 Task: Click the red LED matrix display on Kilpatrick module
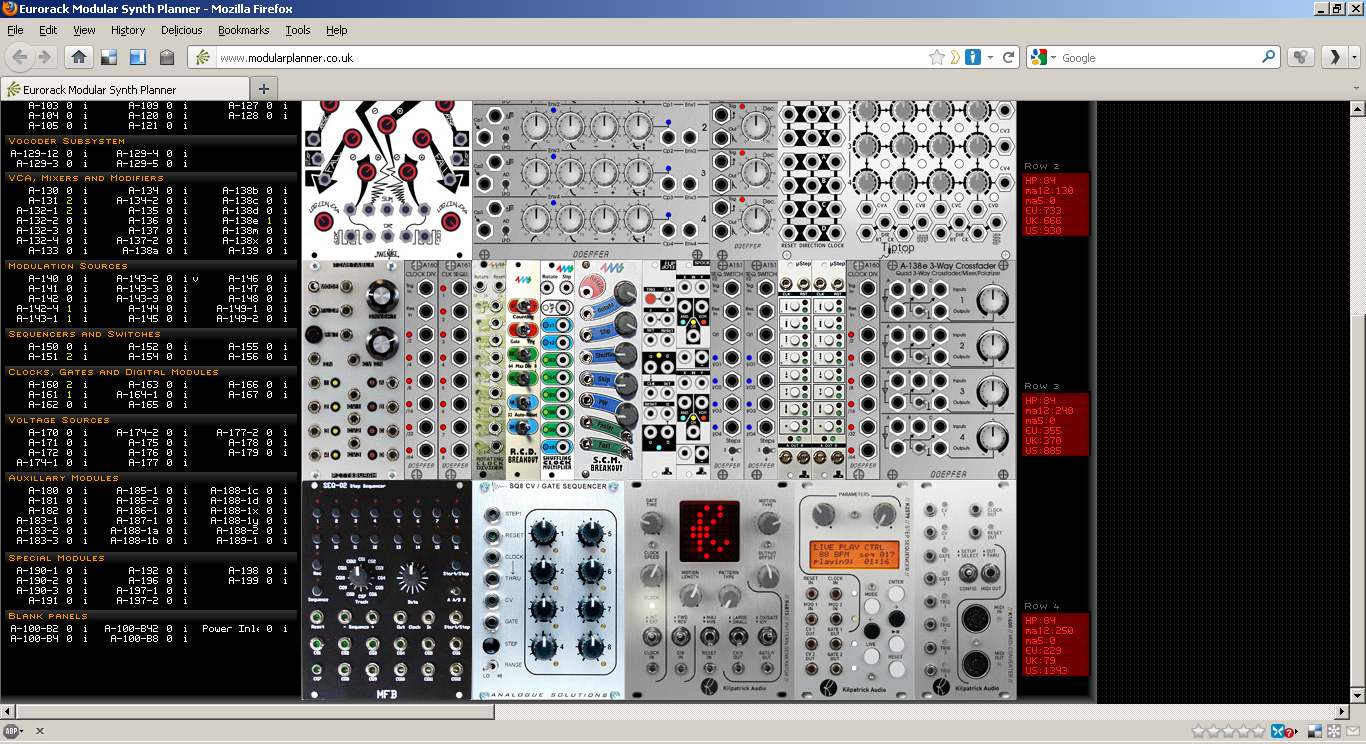click(710, 531)
